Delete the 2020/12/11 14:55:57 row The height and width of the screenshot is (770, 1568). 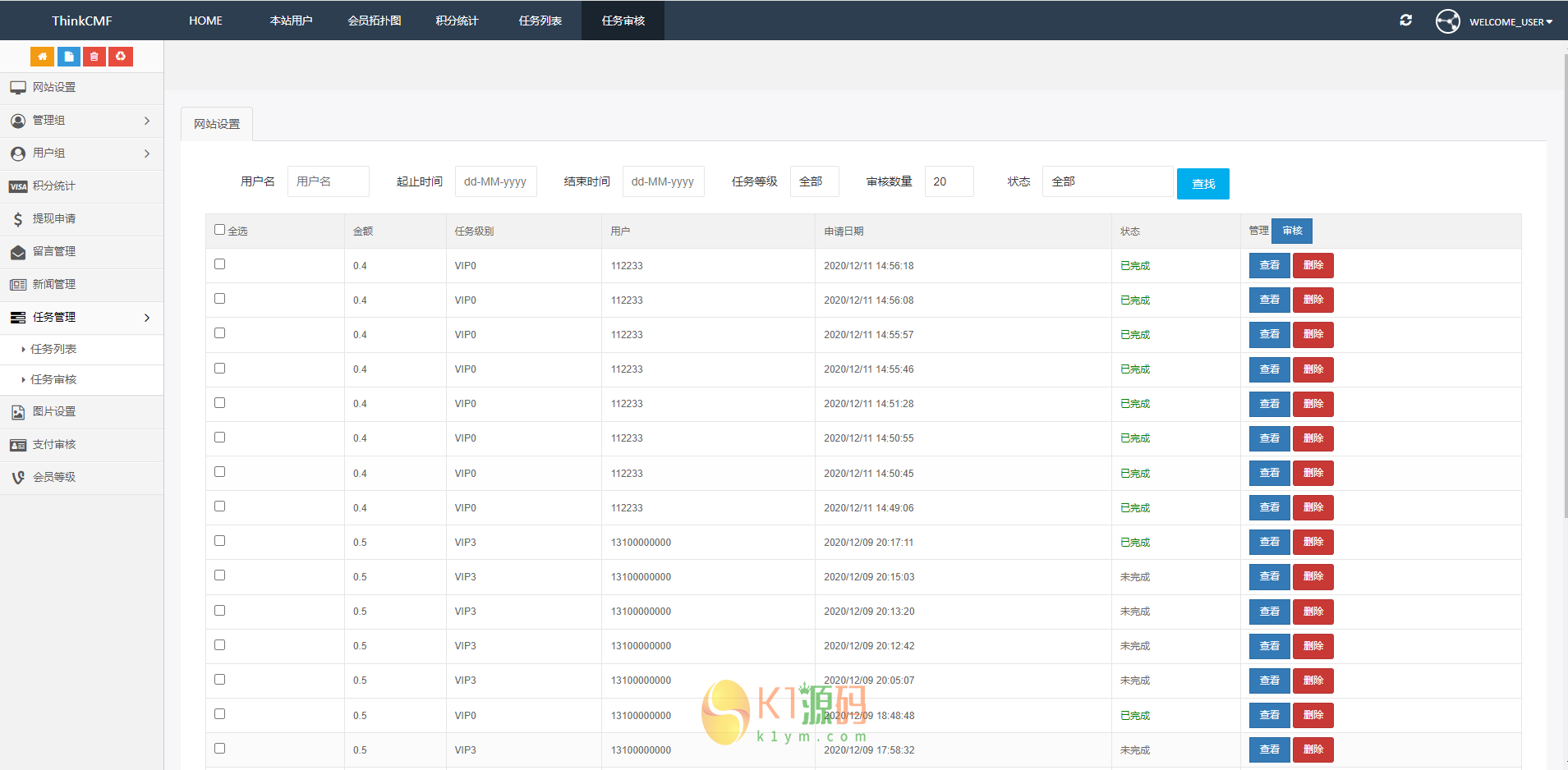click(1313, 335)
